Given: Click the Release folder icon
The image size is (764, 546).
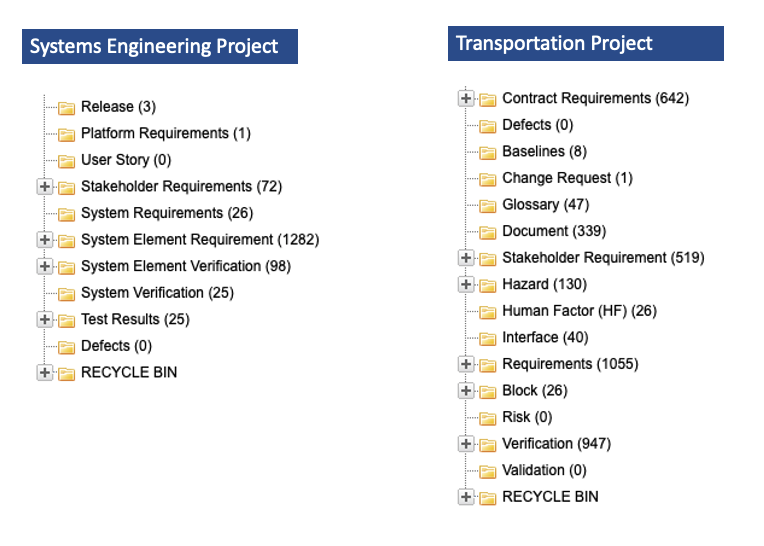Looking at the screenshot, I should pyautogui.click(x=66, y=107).
